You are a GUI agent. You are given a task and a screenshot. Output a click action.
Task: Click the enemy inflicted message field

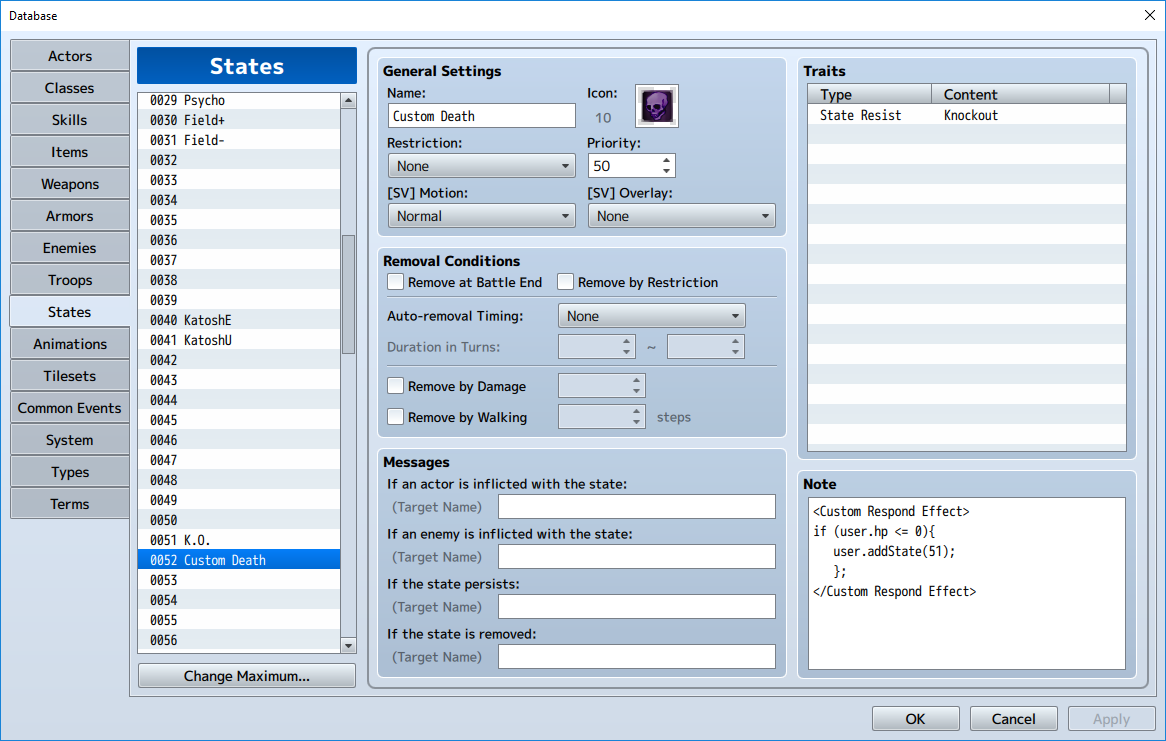click(x=637, y=556)
